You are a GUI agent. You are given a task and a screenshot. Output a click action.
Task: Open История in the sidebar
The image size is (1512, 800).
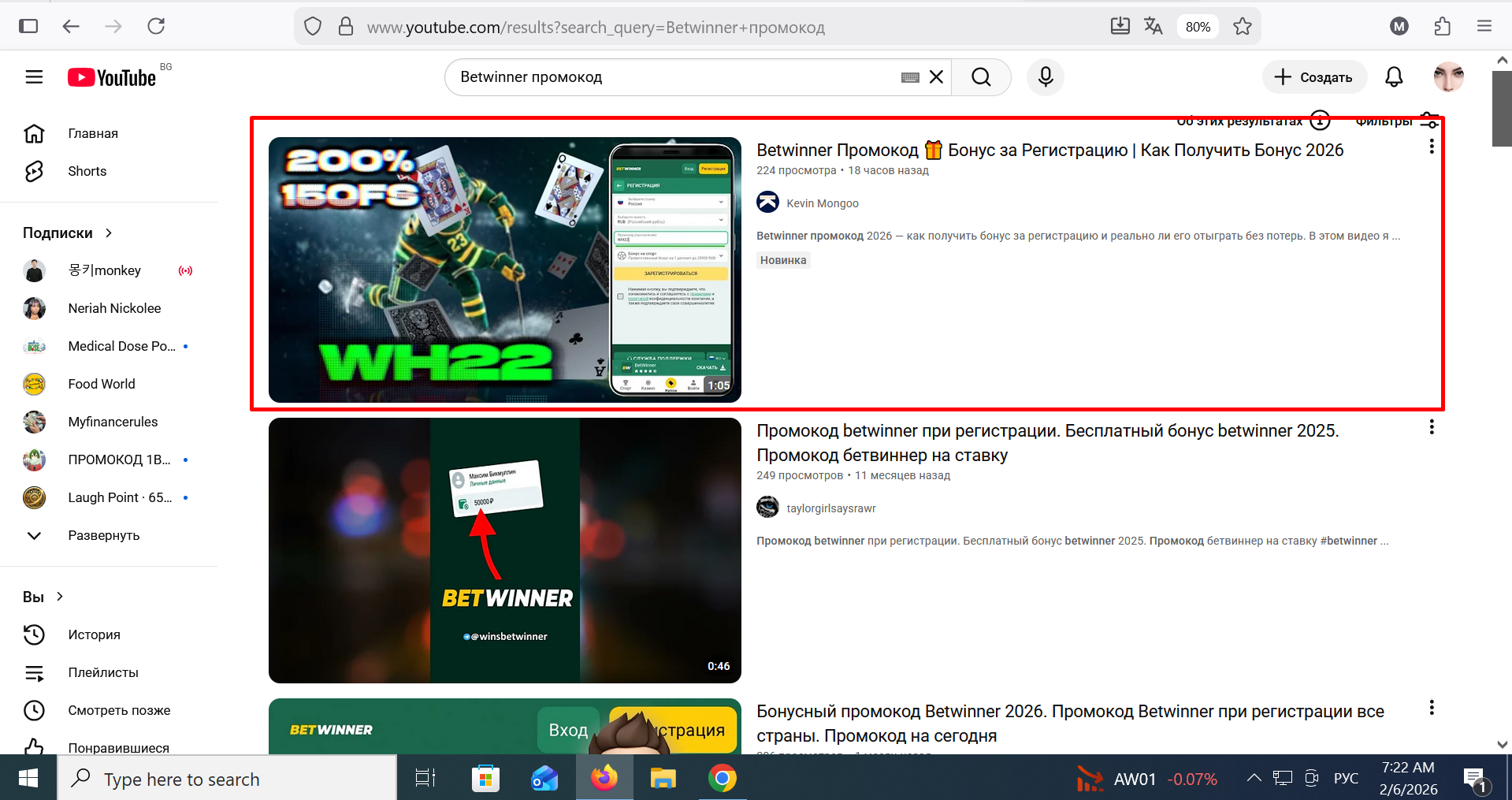[x=94, y=634]
